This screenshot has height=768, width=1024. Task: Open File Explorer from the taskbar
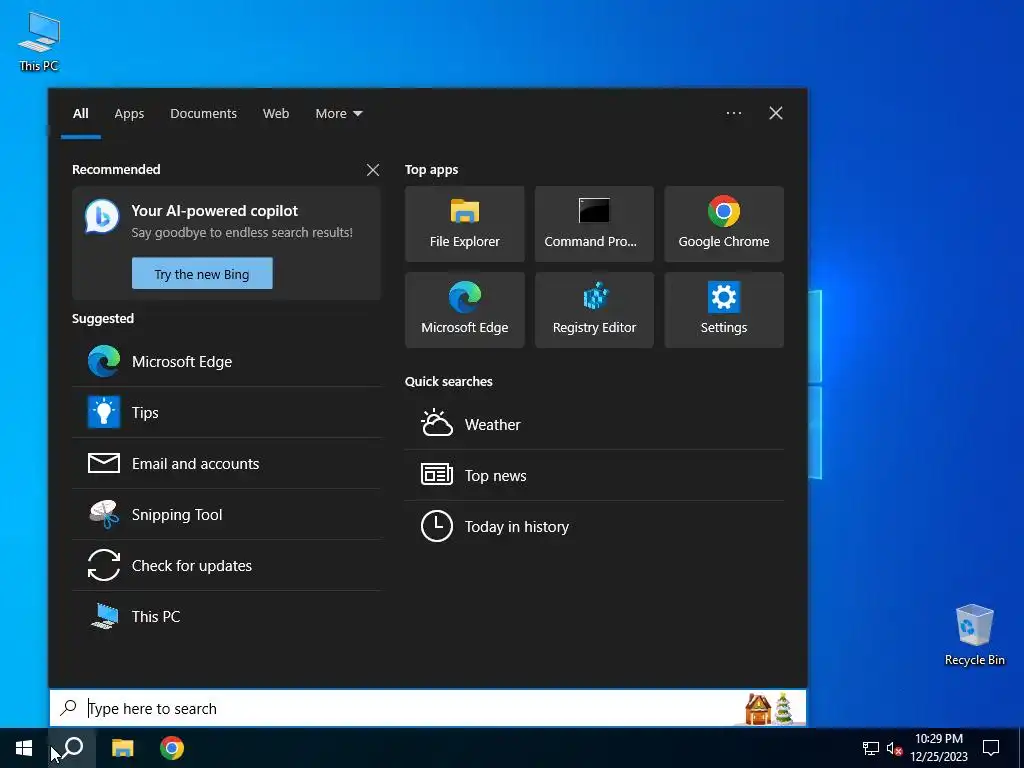(x=122, y=748)
